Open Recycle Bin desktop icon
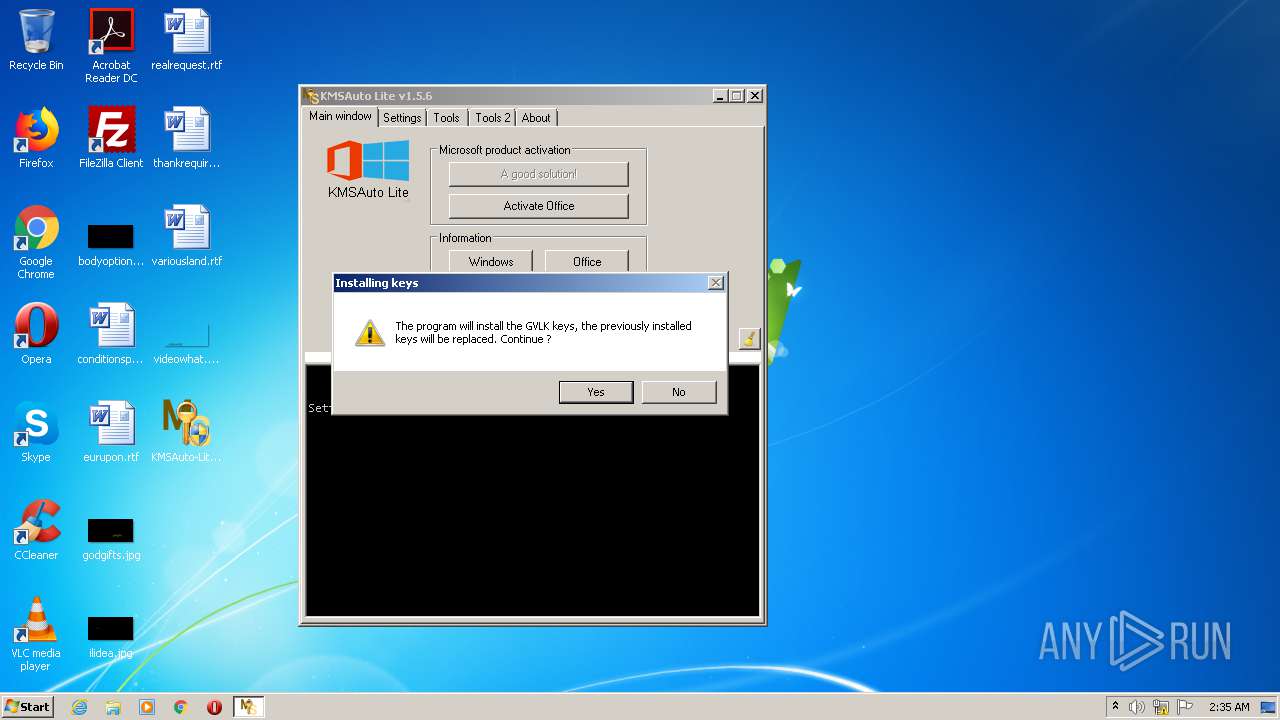The width and height of the screenshot is (1280, 720). (36, 40)
